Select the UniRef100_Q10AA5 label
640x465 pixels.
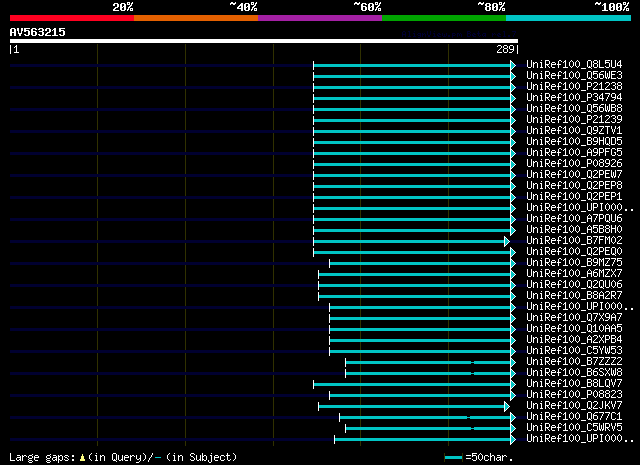574,329
